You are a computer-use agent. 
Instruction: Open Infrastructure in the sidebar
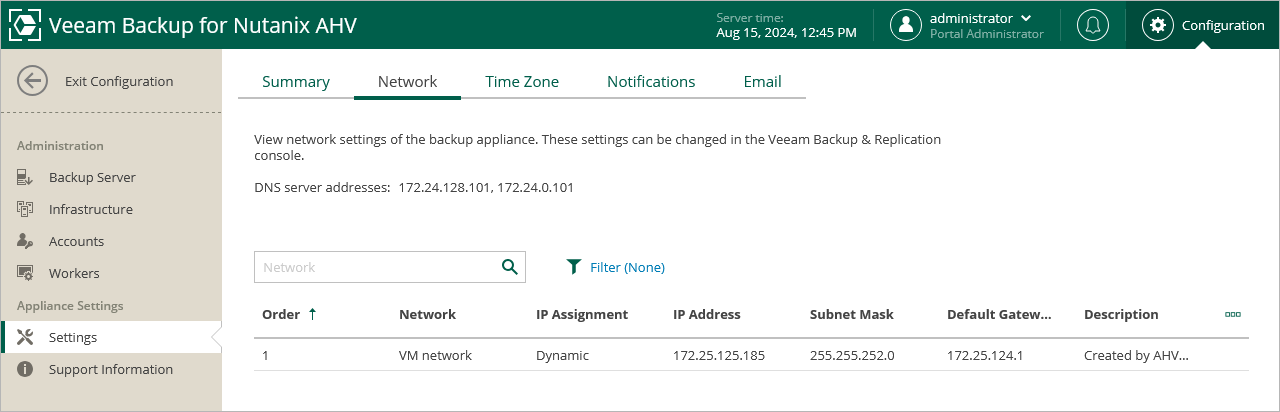(x=90, y=210)
